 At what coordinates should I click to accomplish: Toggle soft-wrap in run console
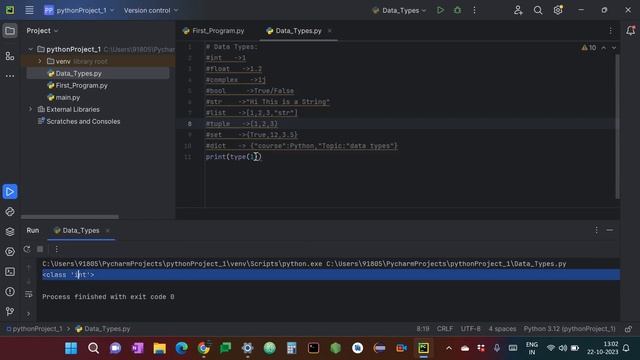click(29, 294)
